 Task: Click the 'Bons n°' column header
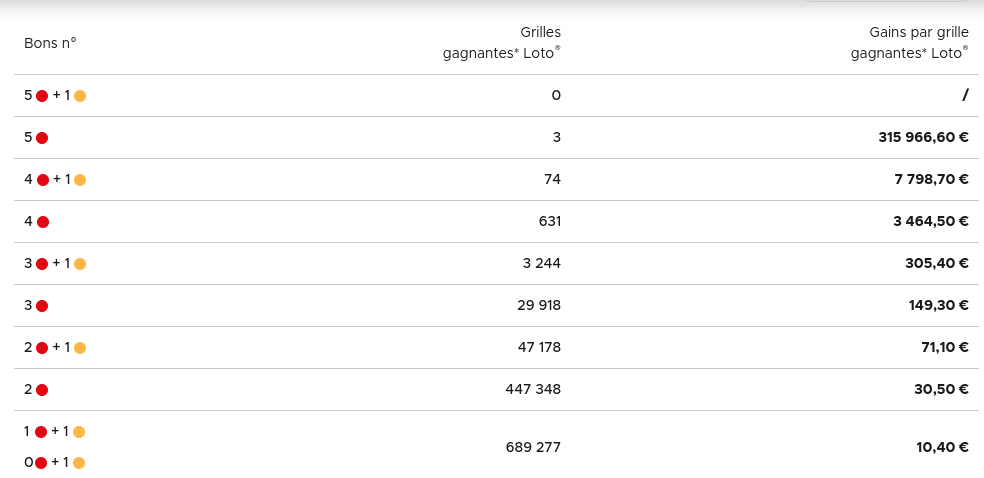[50, 42]
